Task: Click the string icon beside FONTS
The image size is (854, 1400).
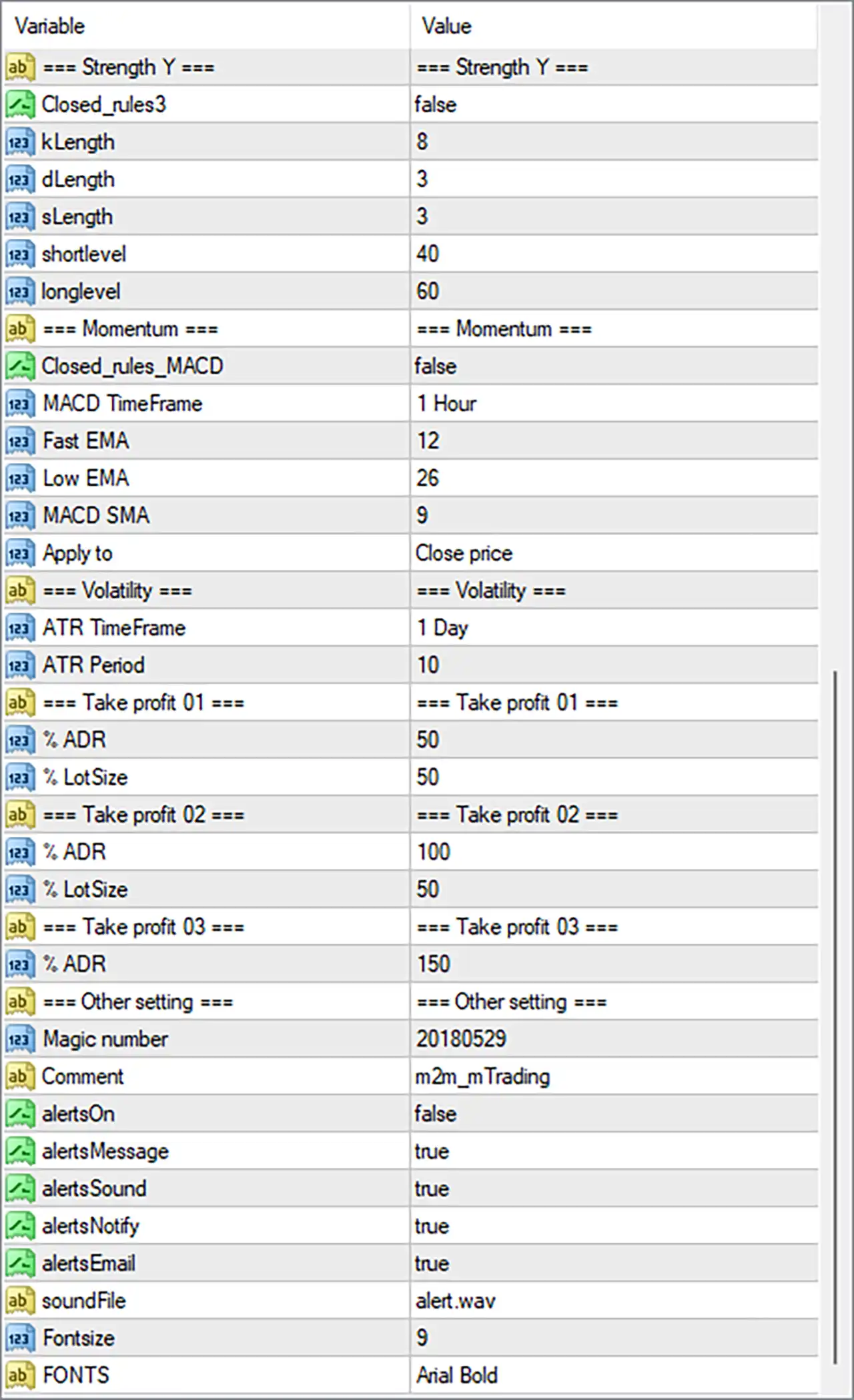Action: pos(20,1375)
